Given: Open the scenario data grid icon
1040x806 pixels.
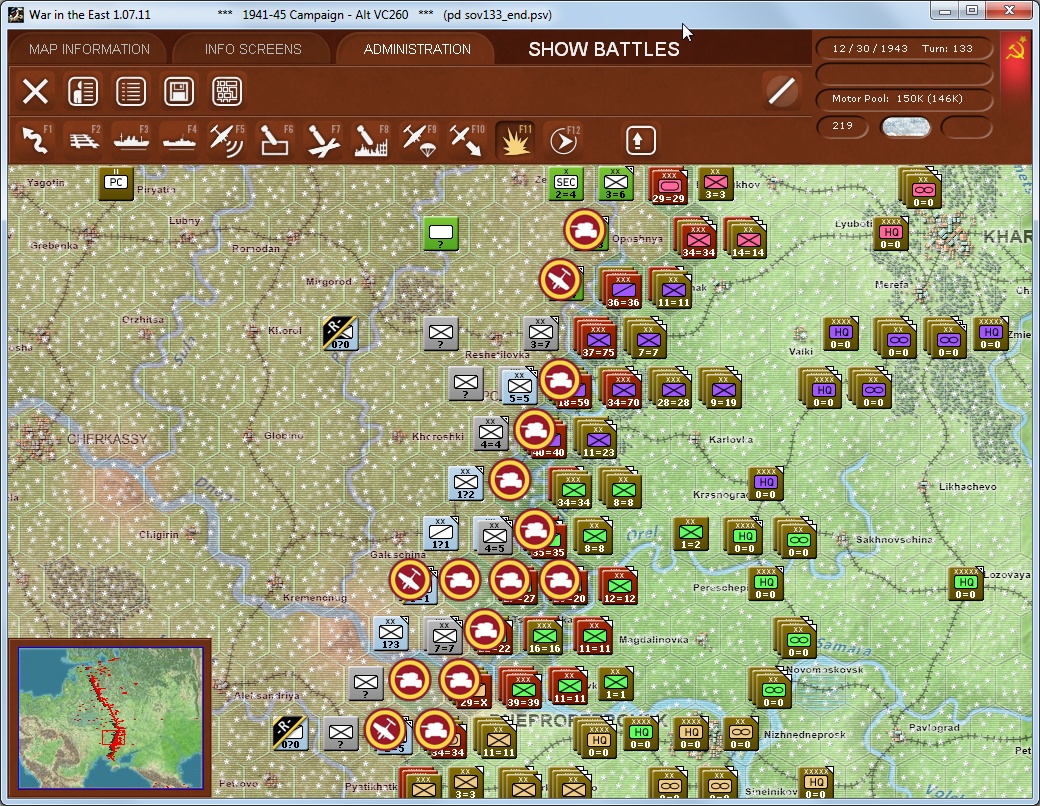Looking at the screenshot, I should pyautogui.click(x=226, y=92).
